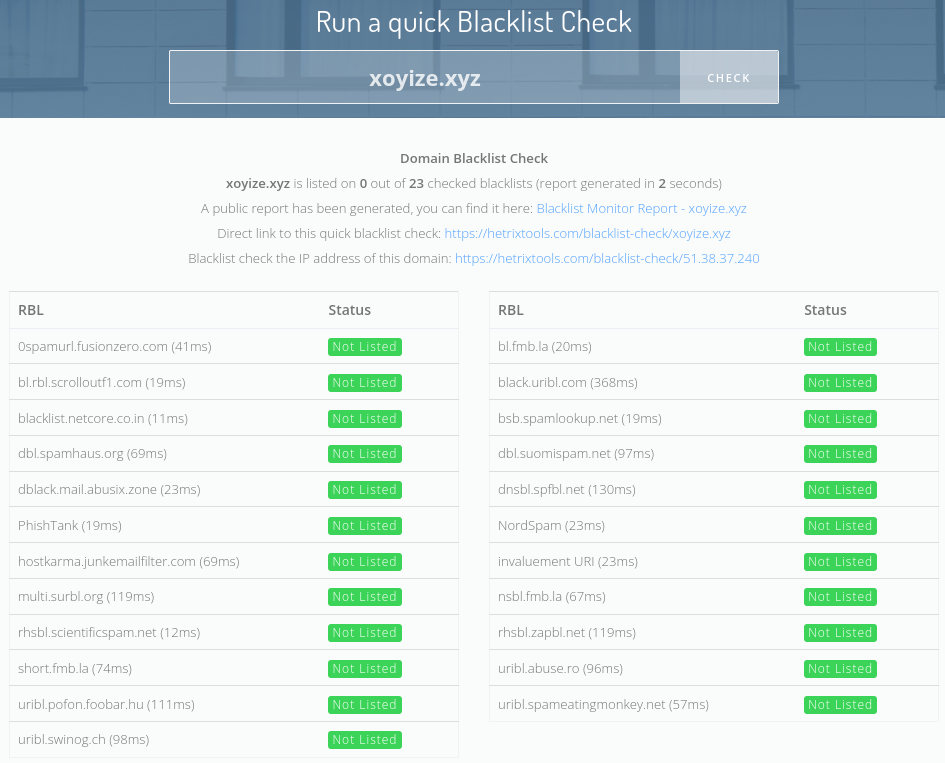Click Not Listed badge for PhishTank
The width and height of the screenshot is (945, 763).
point(365,526)
